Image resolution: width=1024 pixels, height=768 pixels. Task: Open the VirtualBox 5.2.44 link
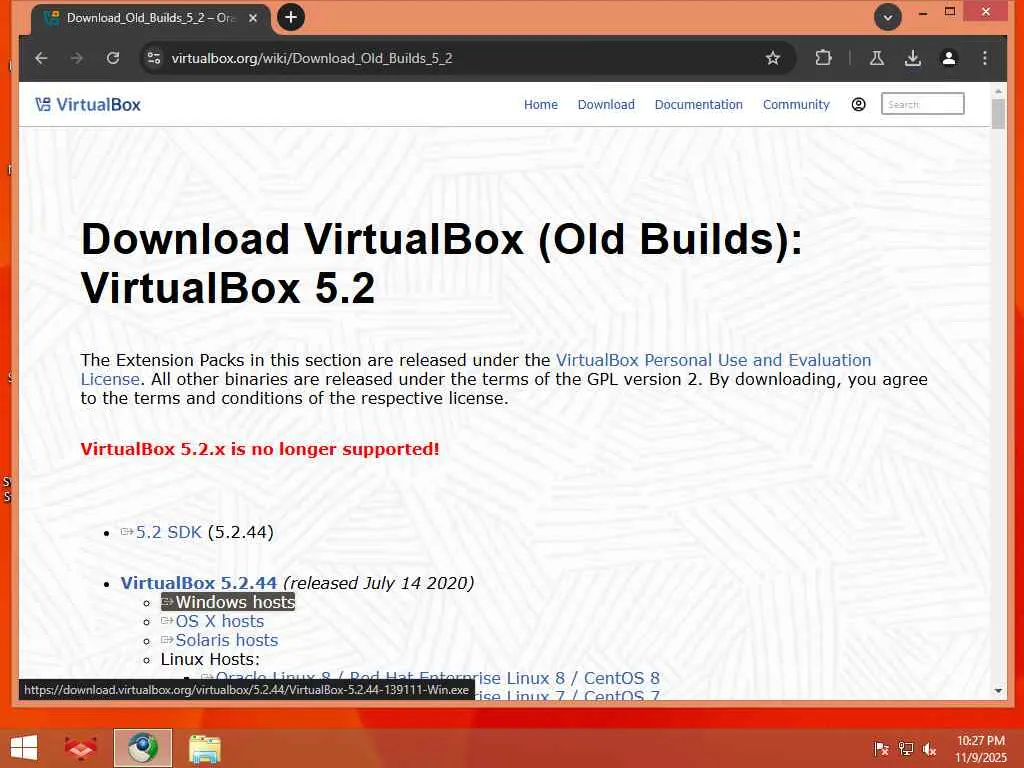click(x=199, y=583)
